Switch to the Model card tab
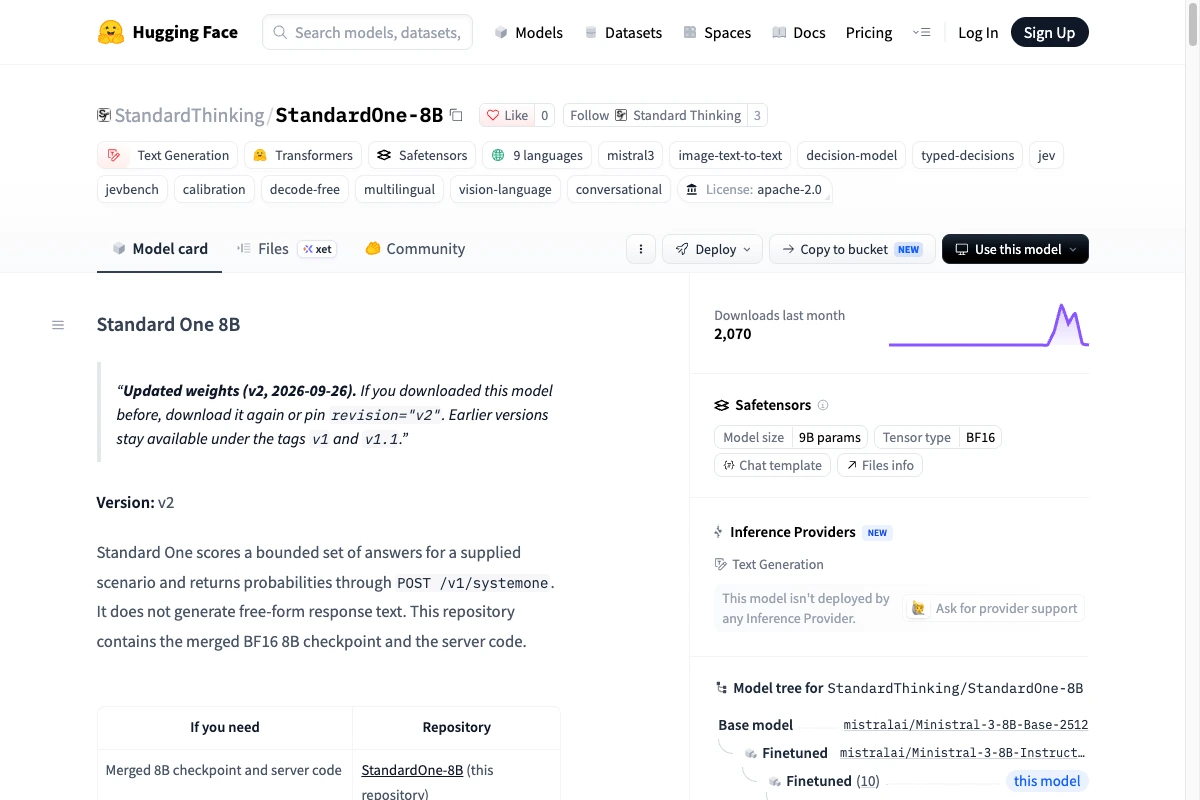Image resolution: width=1200 pixels, height=800 pixels. click(159, 249)
